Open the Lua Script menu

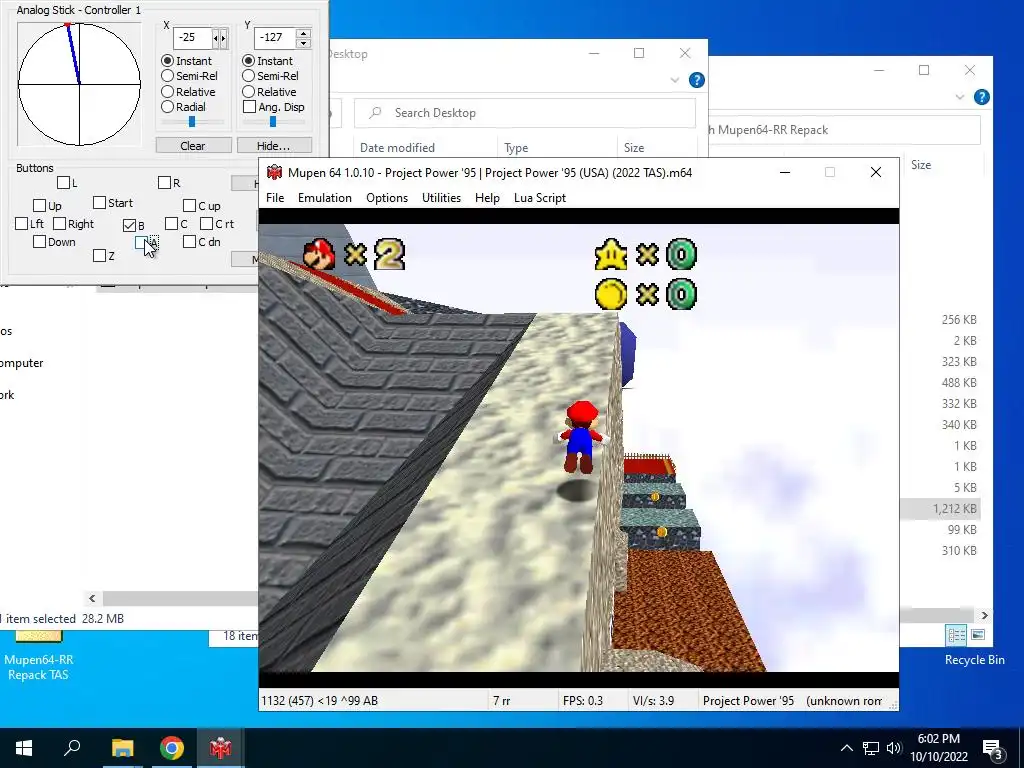(539, 198)
